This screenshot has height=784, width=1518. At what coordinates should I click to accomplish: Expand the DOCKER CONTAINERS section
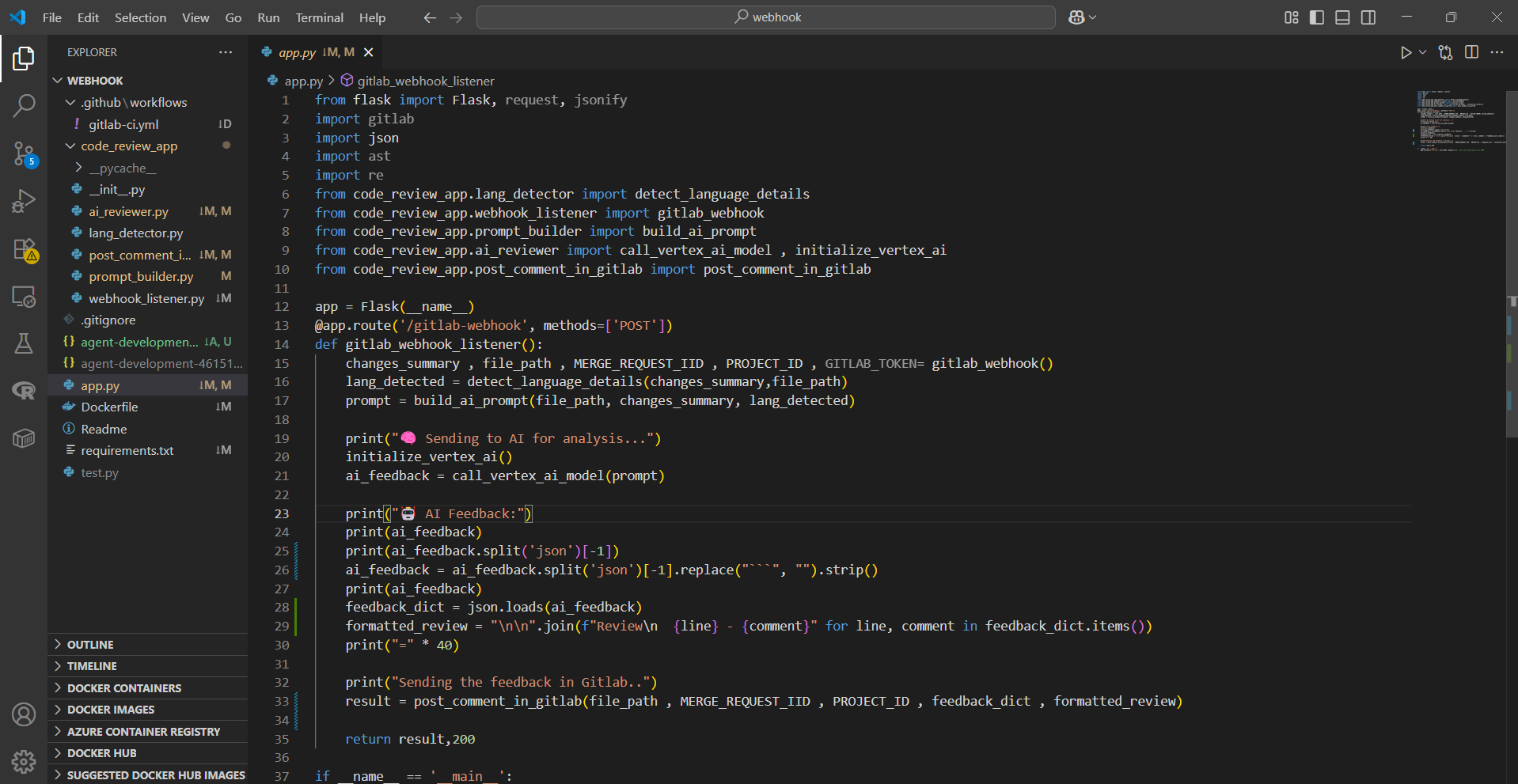coord(124,688)
